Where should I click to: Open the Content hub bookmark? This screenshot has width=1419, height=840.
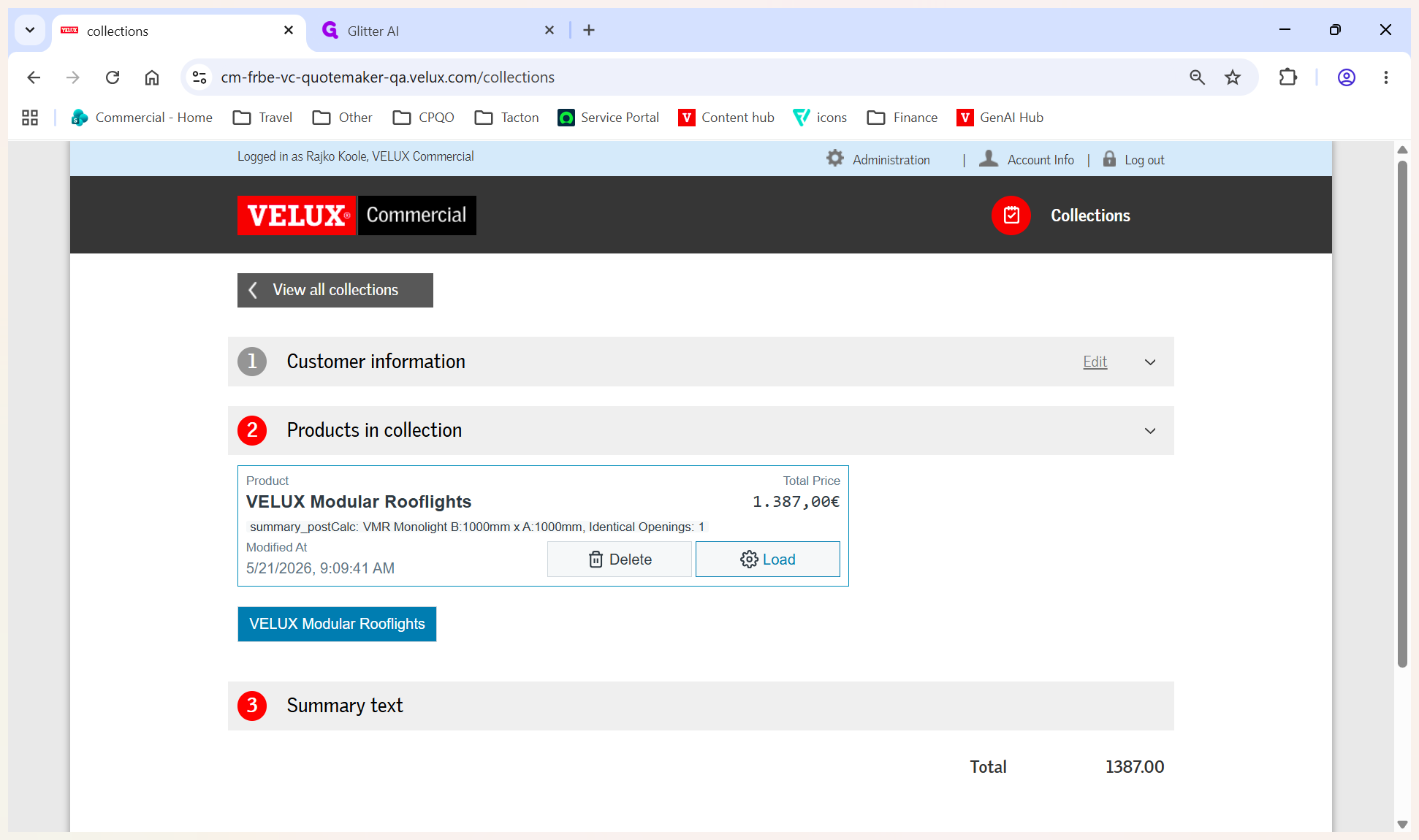[x=726, y=118]
